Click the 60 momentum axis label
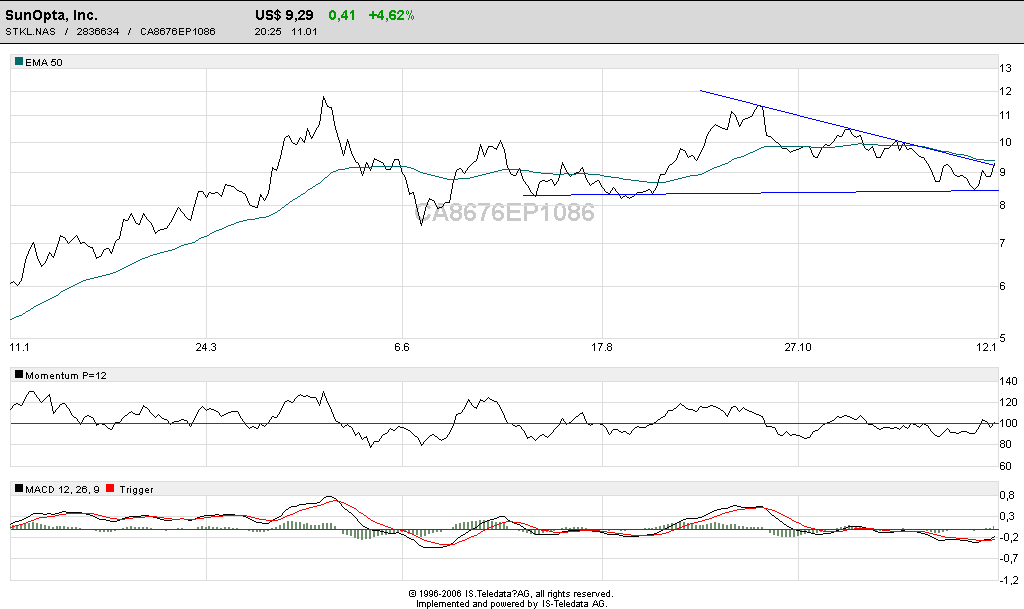 point(1005,466)
